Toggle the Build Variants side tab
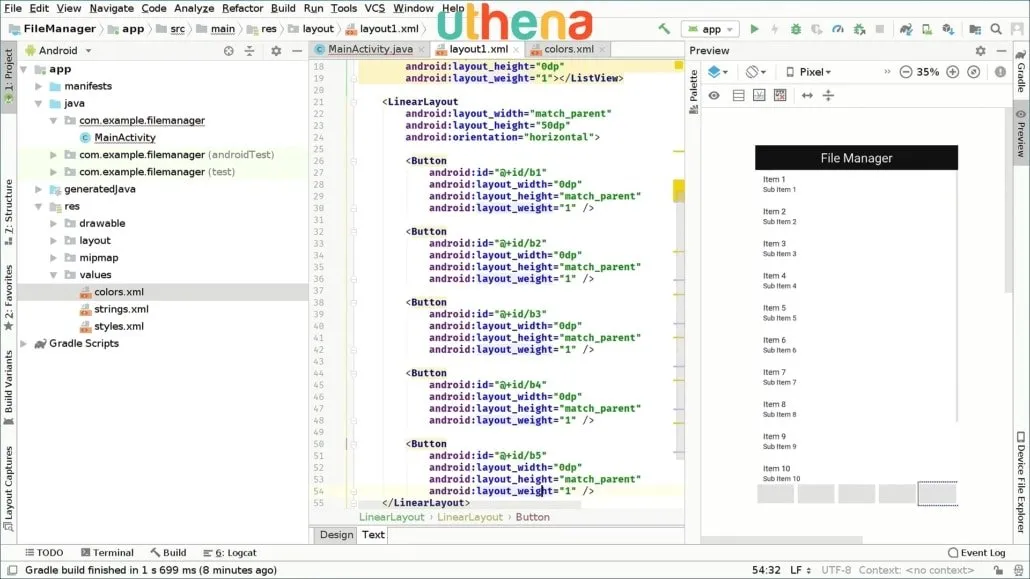Viewport: 1030px width, 579px height. tap(9, 387)
